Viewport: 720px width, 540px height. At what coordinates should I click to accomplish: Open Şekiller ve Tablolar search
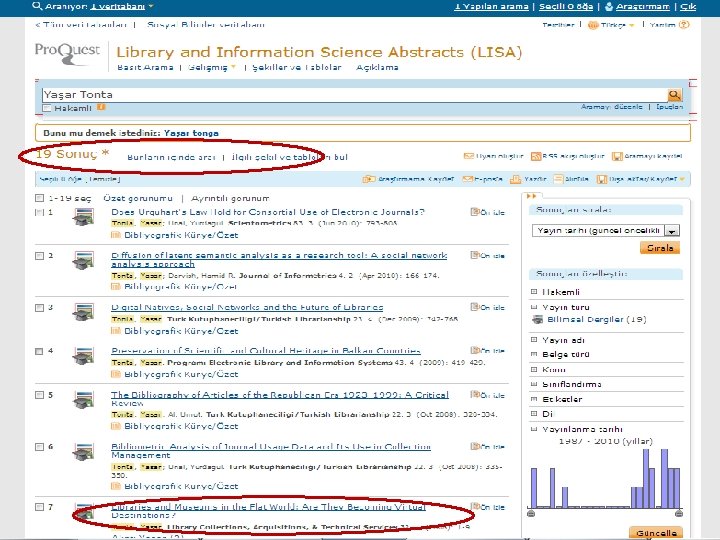(x=297, y=68)
